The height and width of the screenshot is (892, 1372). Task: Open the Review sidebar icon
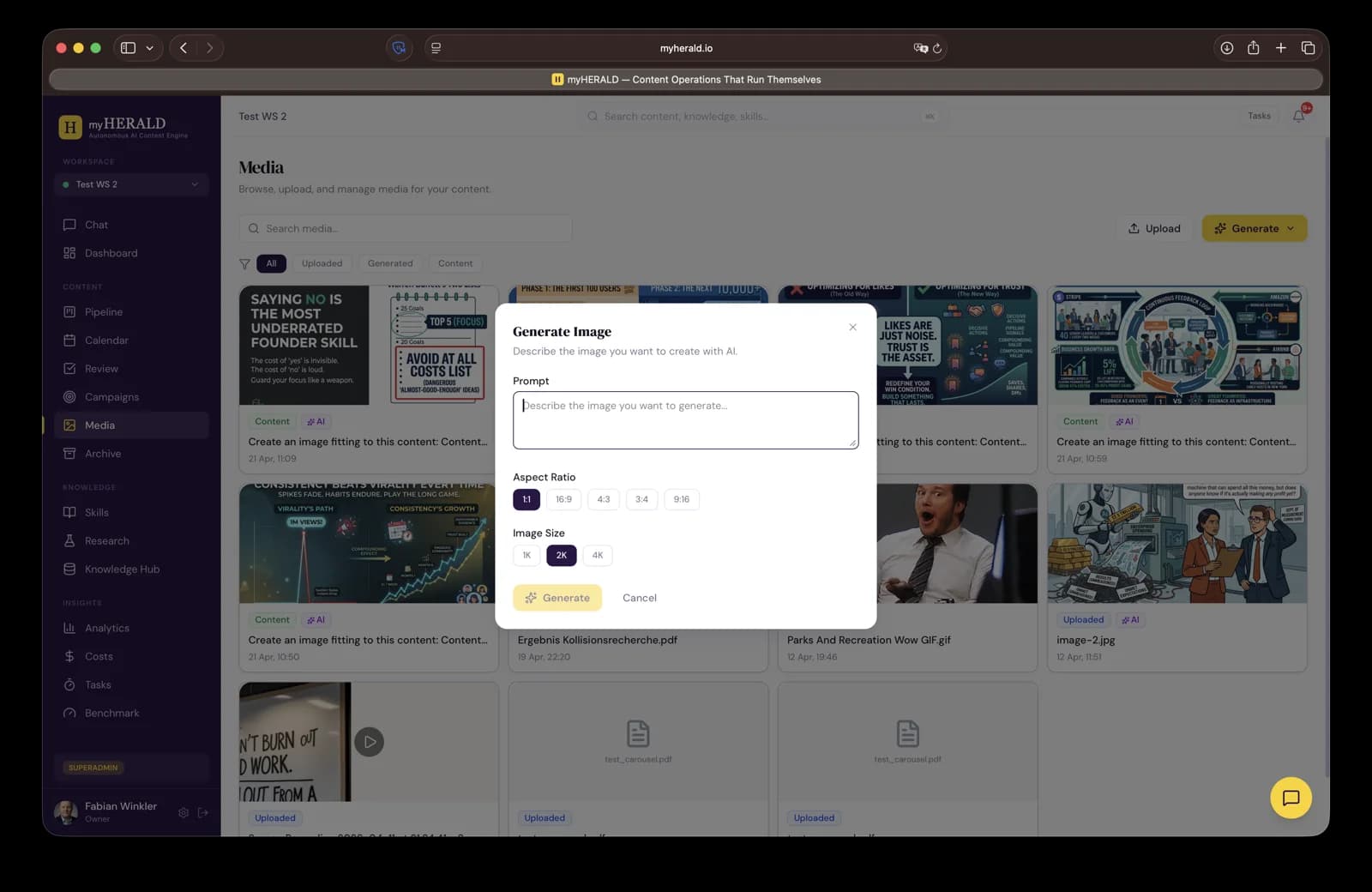coord(69,369)
